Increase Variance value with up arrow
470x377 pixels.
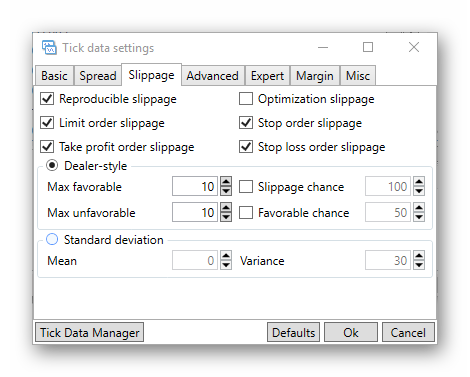(419, 256)
